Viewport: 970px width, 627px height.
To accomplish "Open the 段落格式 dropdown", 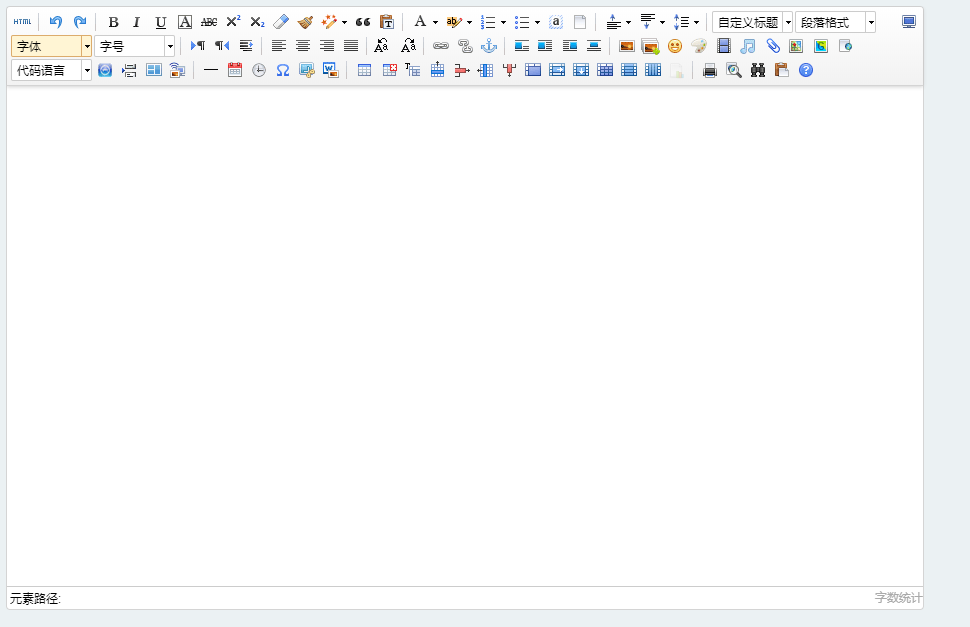I will point(835,22).
